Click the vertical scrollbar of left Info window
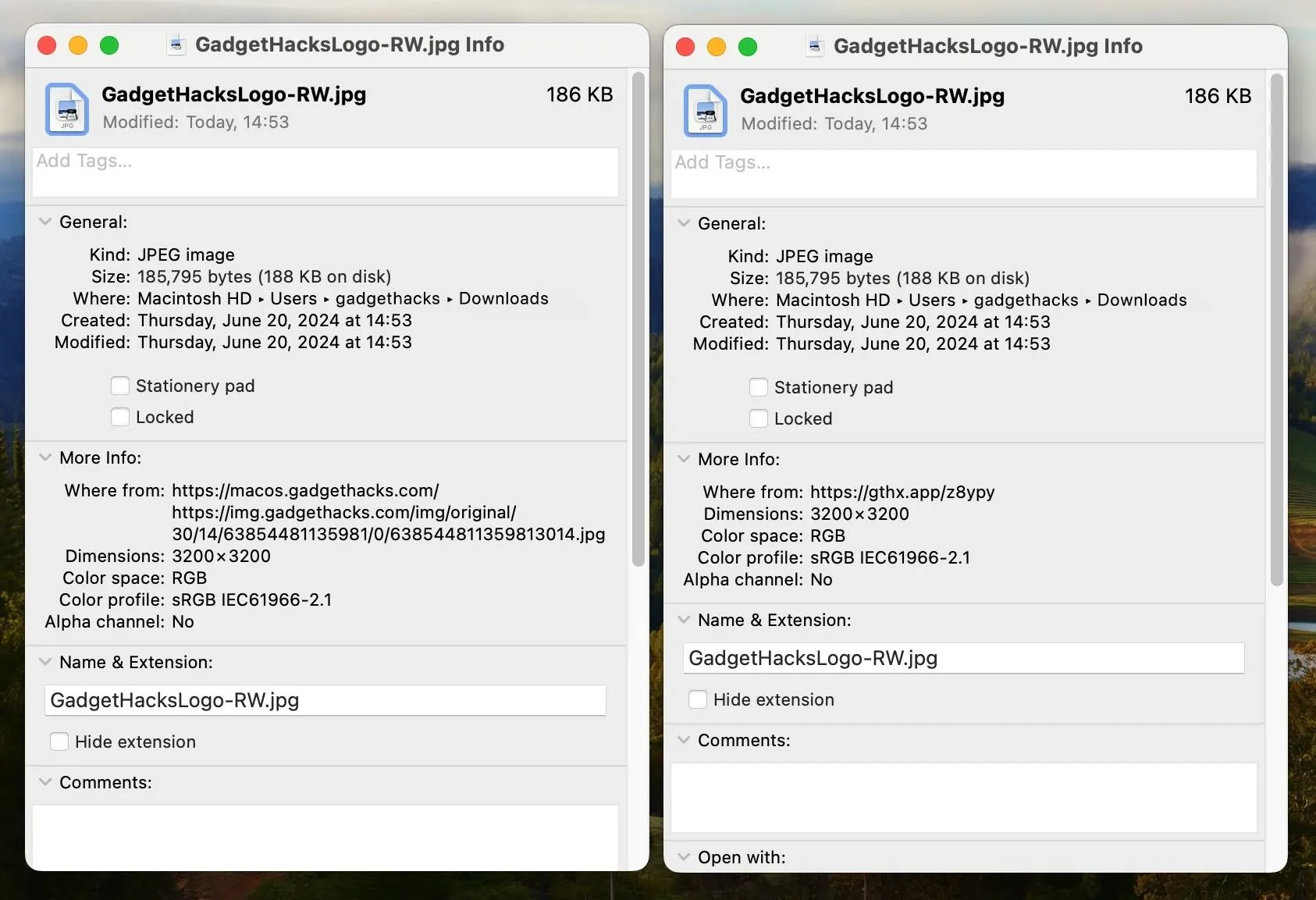The height and width of the screenshot is (900, 1316). 638,320
